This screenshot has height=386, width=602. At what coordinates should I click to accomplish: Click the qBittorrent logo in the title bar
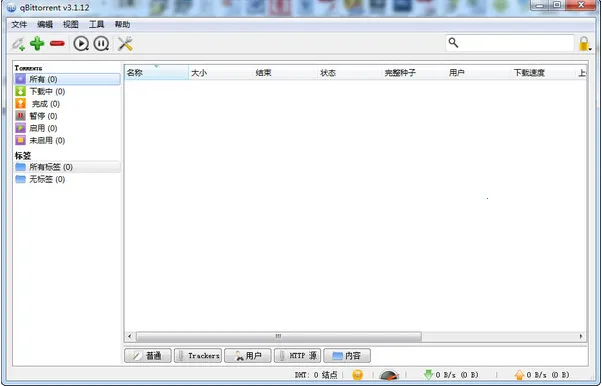pos(12,7)
